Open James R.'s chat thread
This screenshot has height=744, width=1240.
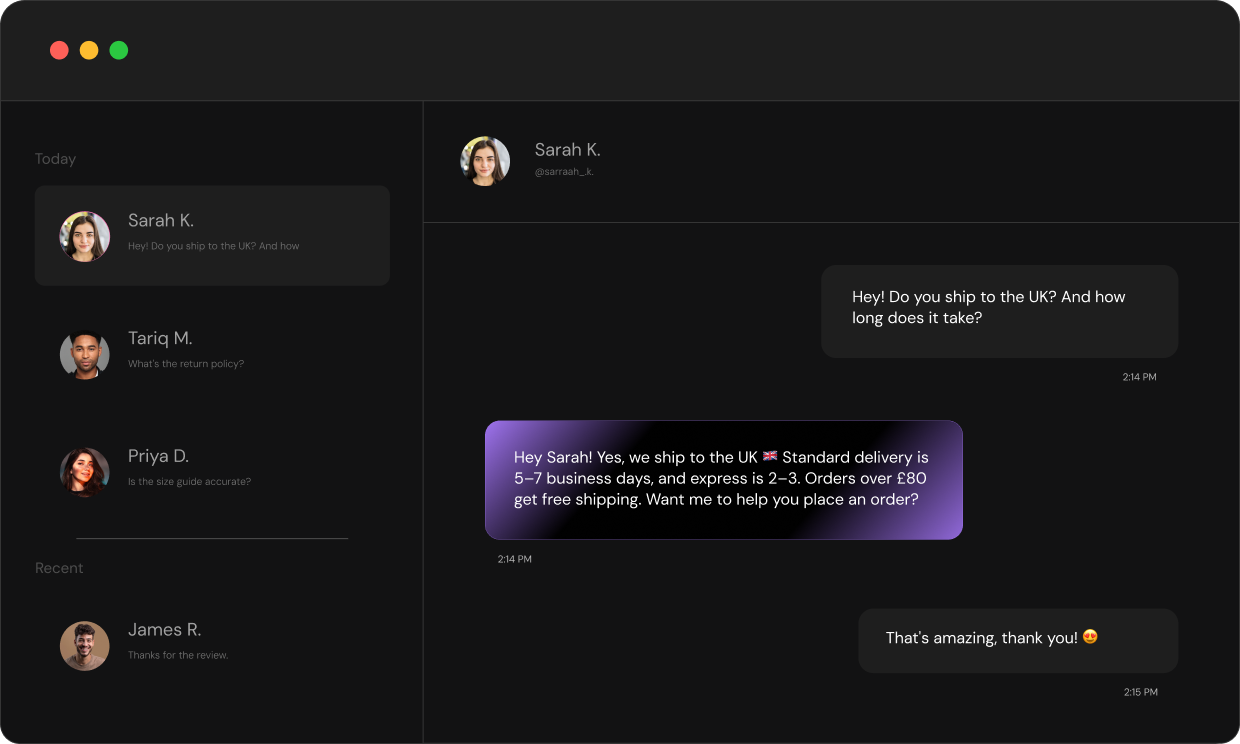point(212,641)
